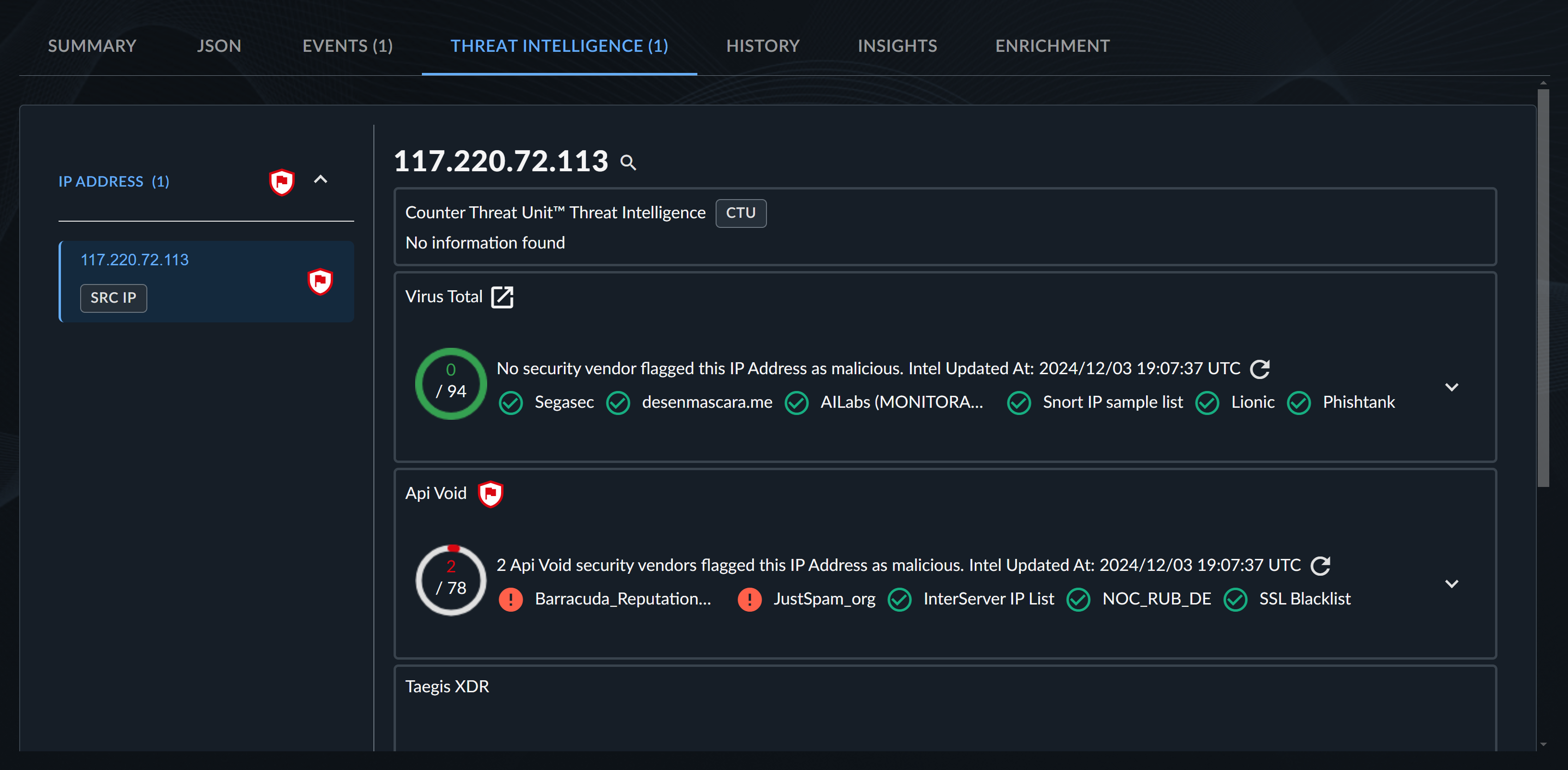Click the AILabs (MONITORA... check icon
The height and width of the screenshot is (770, 1568).
point(796,403)
